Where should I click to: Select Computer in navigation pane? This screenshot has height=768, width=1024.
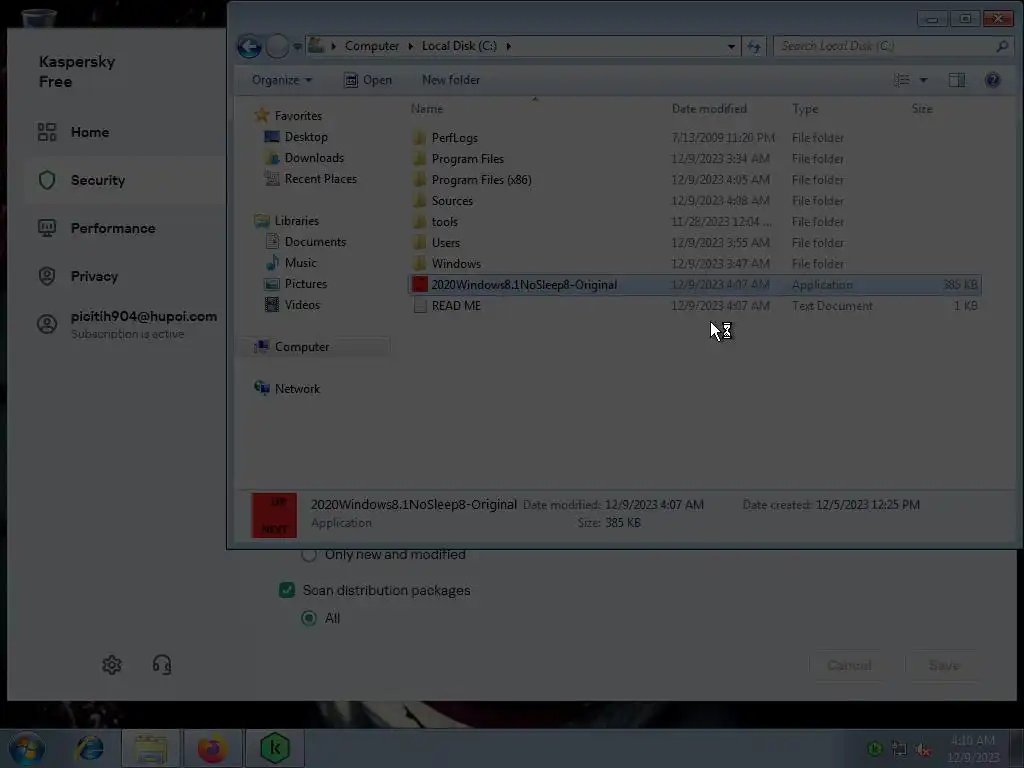(x=302, y=347)
